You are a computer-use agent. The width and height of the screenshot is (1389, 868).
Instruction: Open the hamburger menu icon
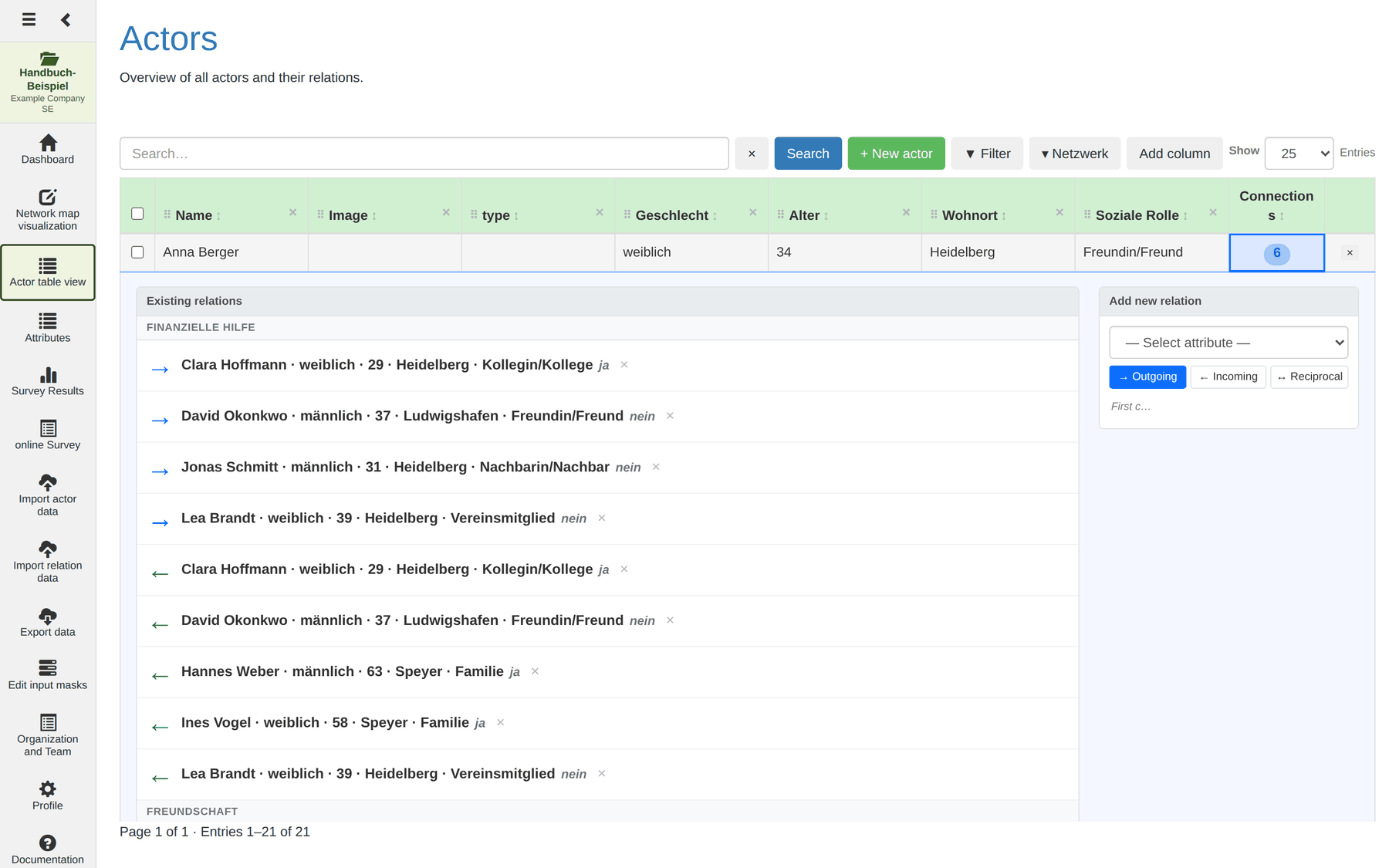point(29,19)
